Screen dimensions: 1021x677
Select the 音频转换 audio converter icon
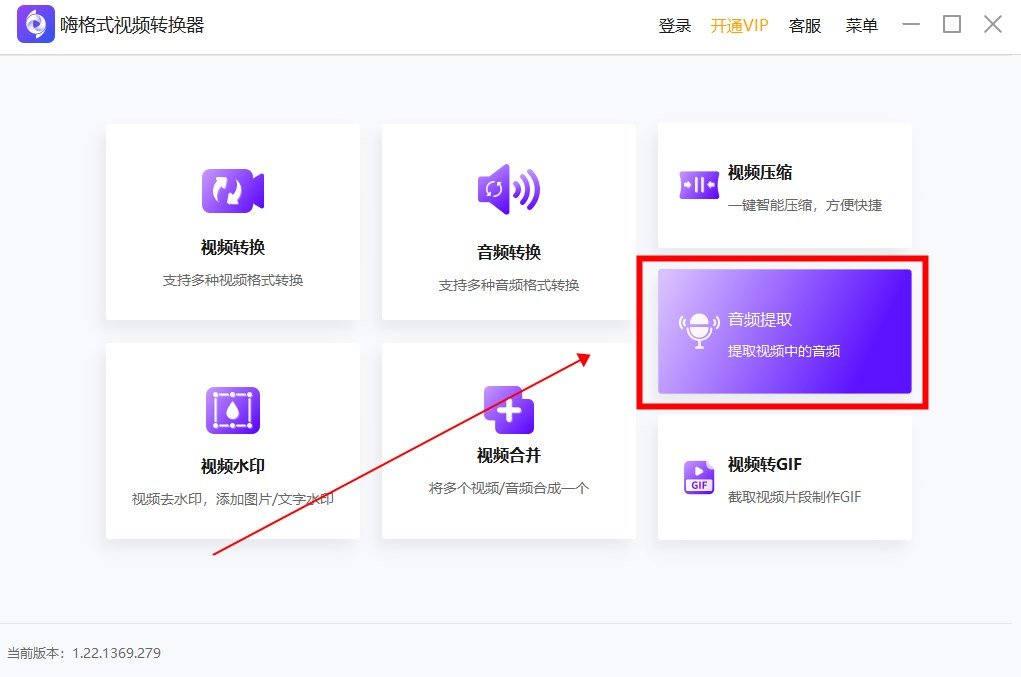(508, 190)
